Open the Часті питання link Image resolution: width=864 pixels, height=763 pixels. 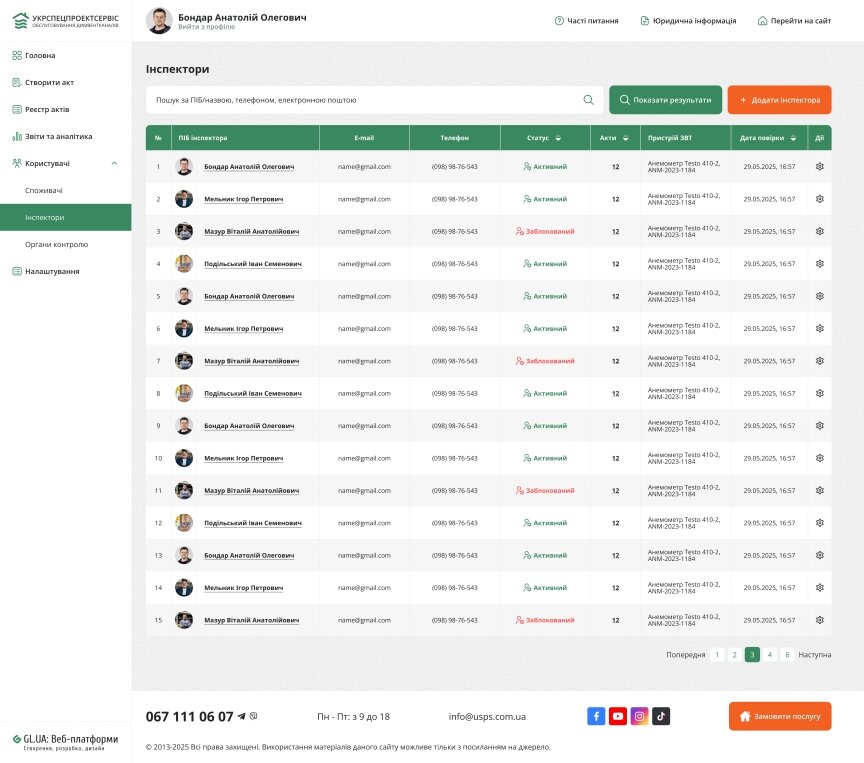pos(586,21)
